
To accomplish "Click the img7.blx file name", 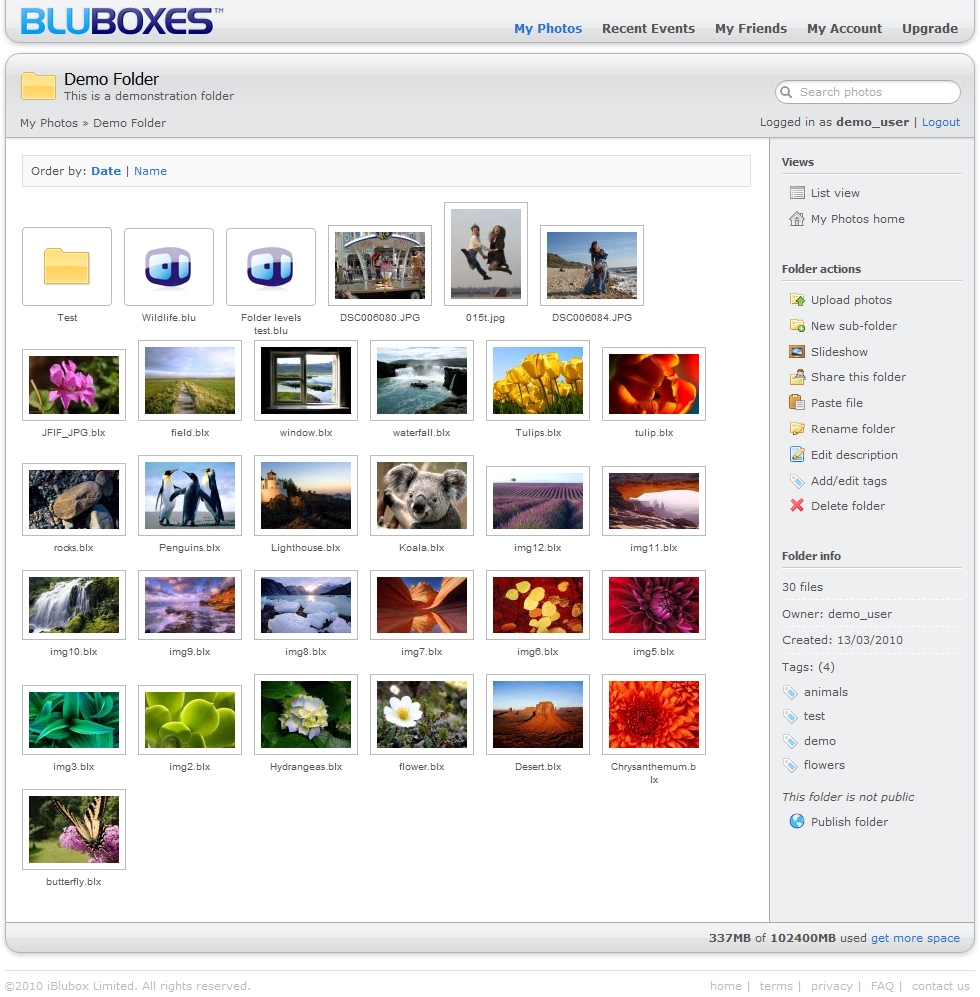I will (422, 652).
